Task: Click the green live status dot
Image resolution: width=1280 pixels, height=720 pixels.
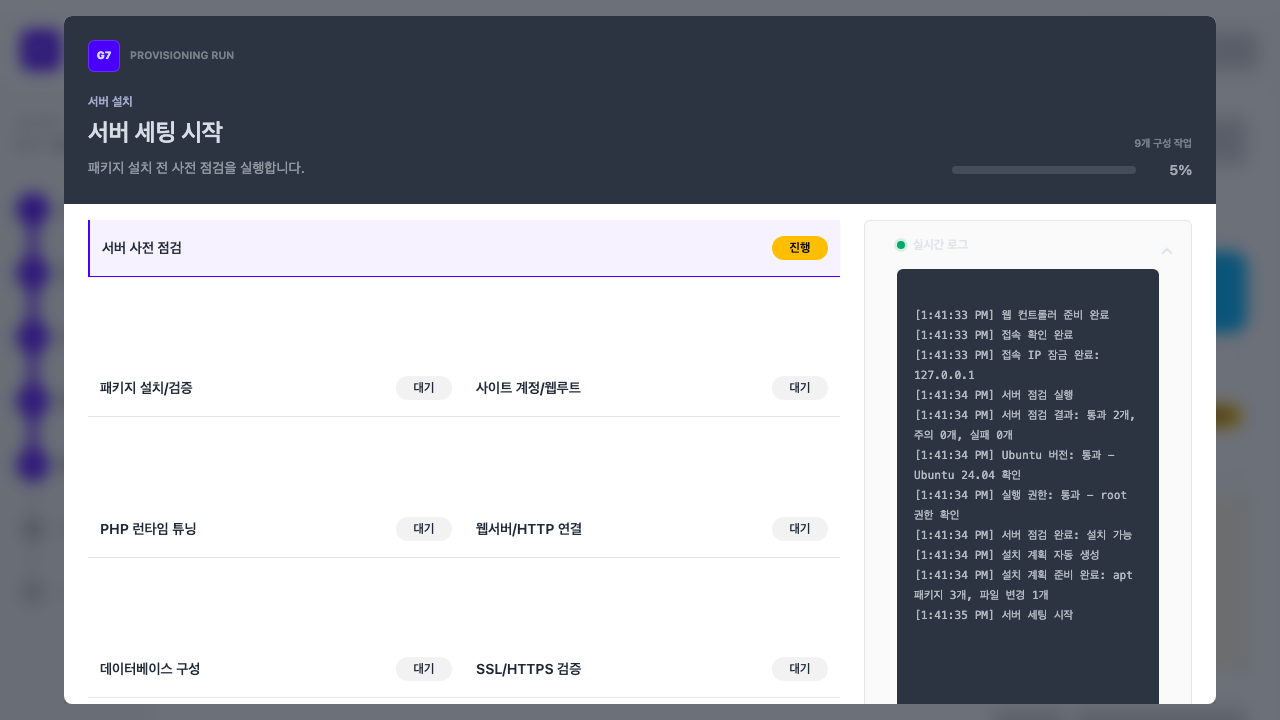Action: point(900,245)
